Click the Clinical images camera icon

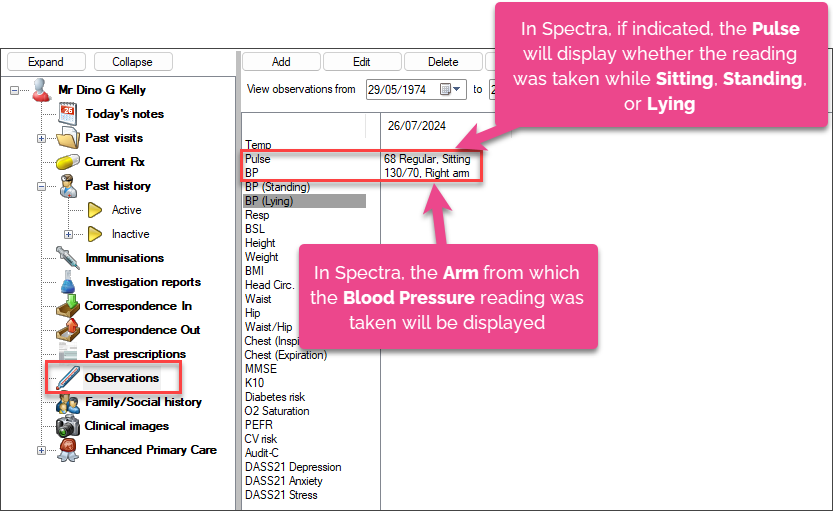[67, 426]
